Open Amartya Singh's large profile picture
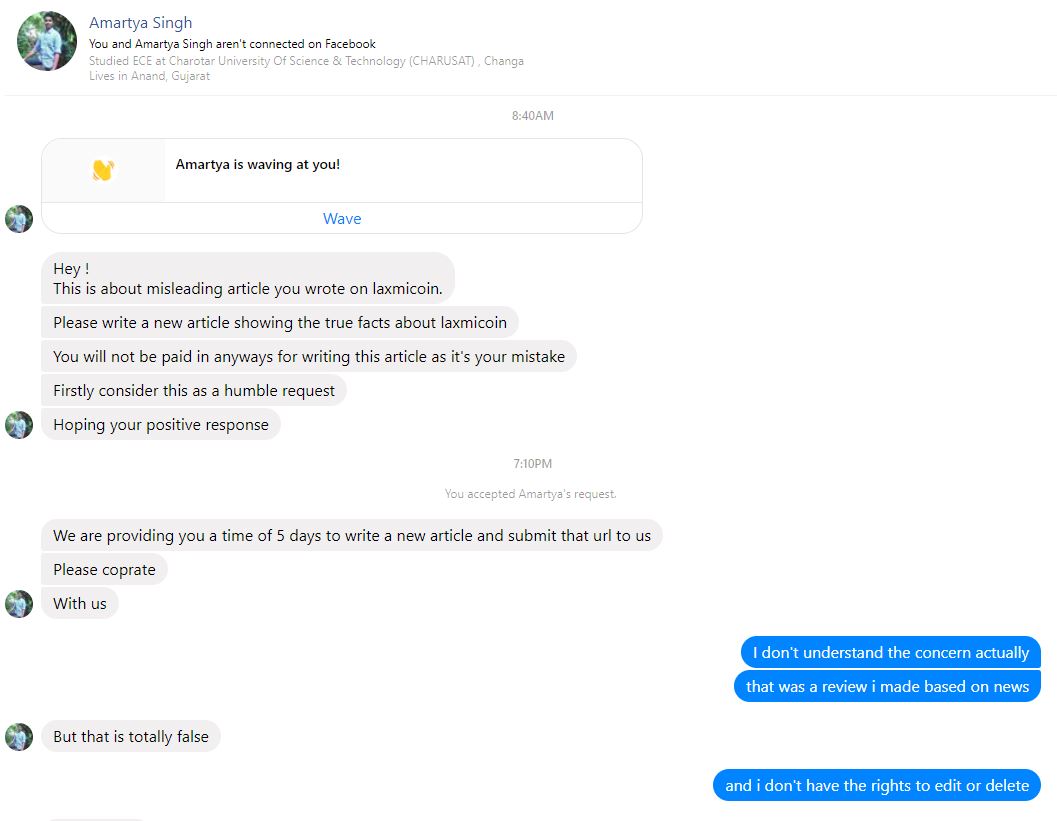The height and width of the screenshot is (821, 1057). (x=47, y=41)
